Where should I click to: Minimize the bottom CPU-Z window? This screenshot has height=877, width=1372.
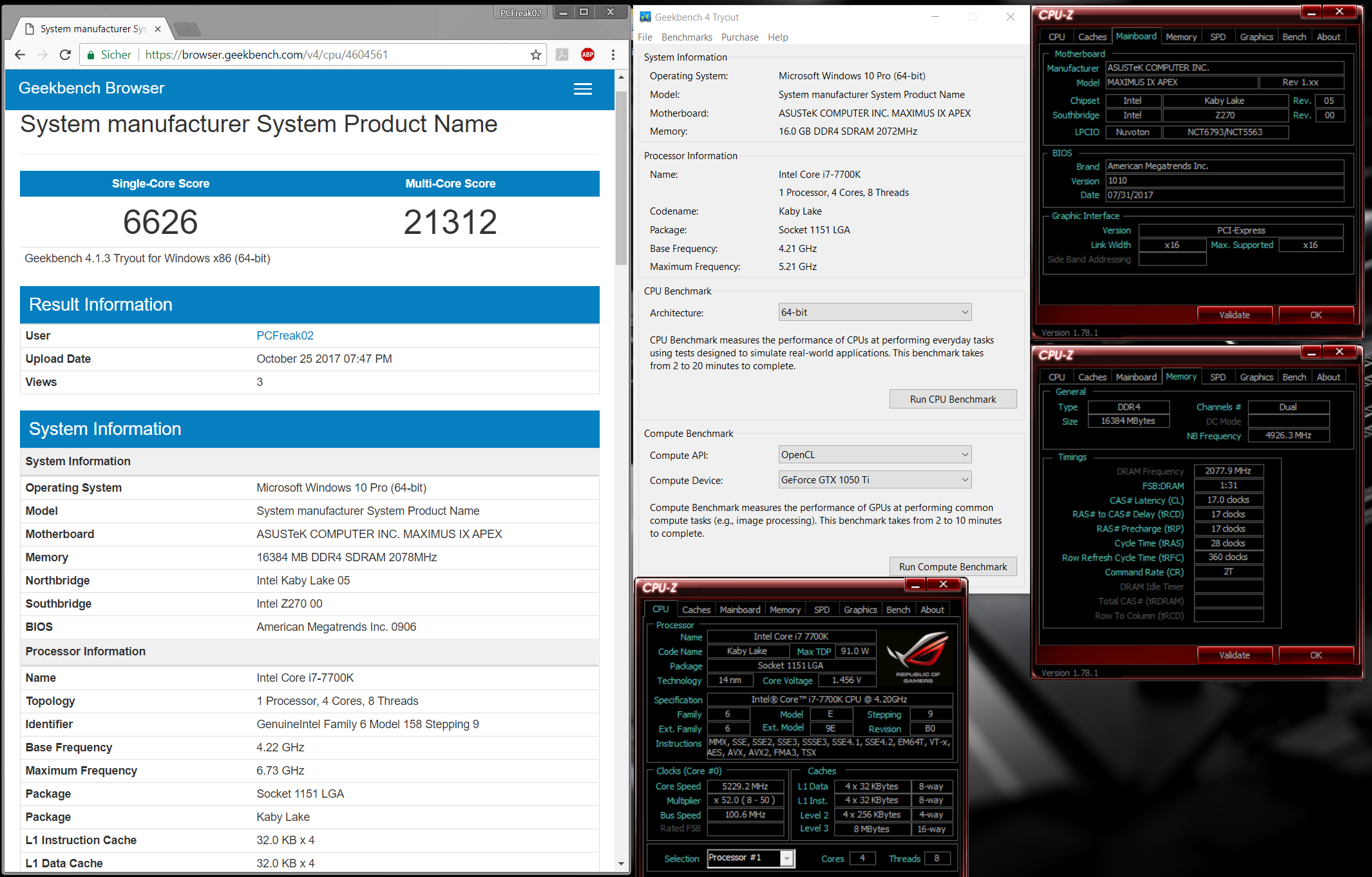tap(915, 584)
